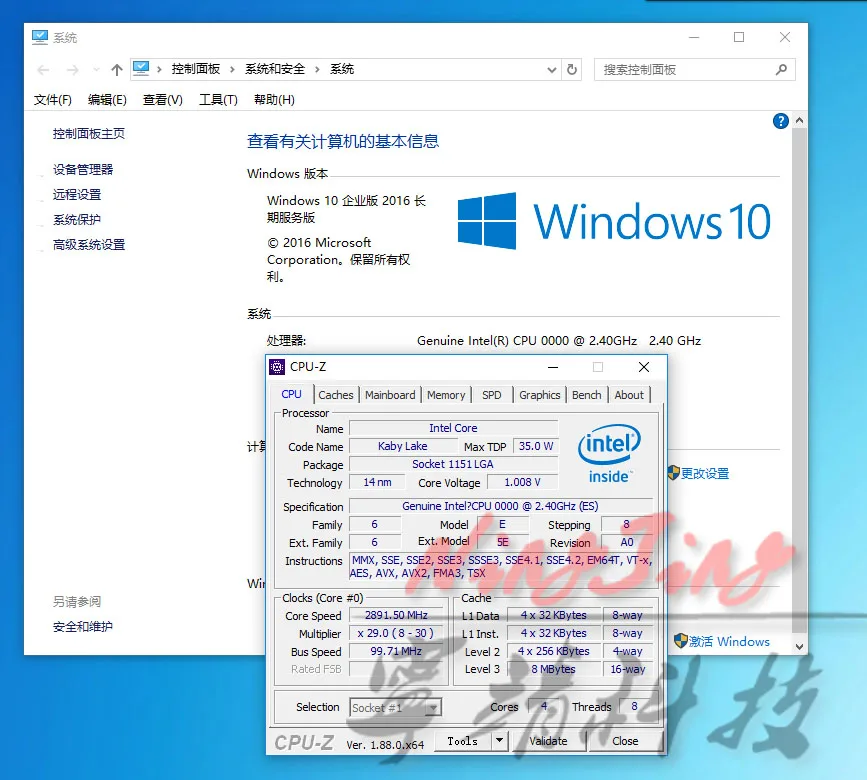The height and width of the screenshot is (780, 867).
Task: Click the CPU-Z Close button
Action: tap(625, 741)
